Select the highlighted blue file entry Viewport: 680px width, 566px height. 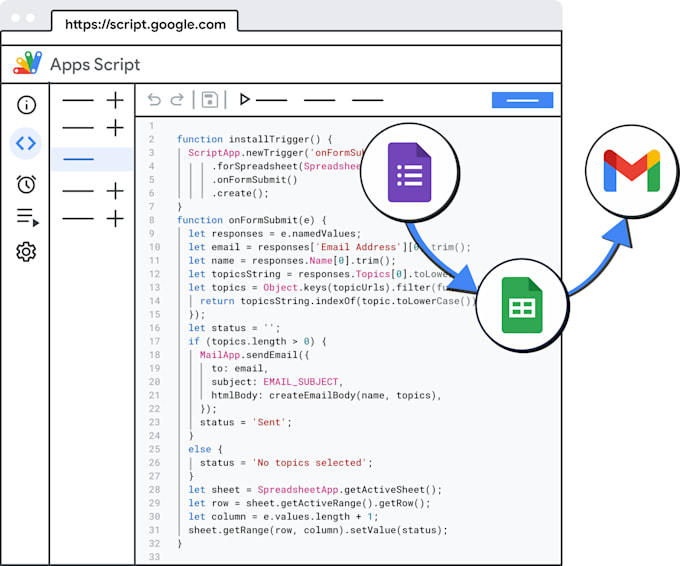coord(92,159)
